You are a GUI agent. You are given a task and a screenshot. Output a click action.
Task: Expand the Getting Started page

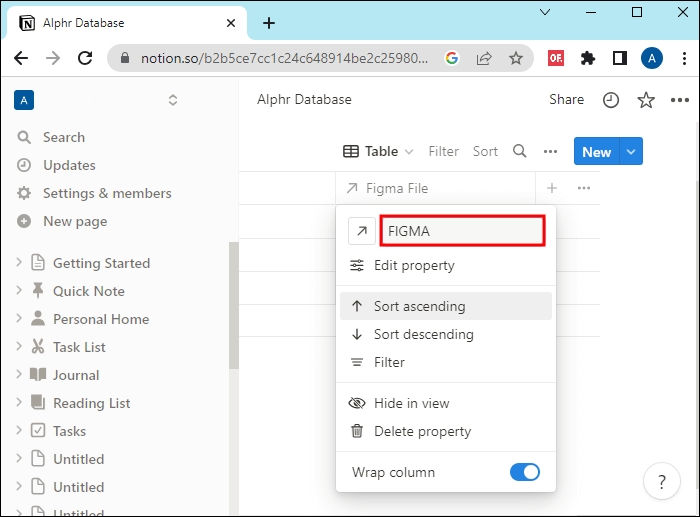click(19, 263)
